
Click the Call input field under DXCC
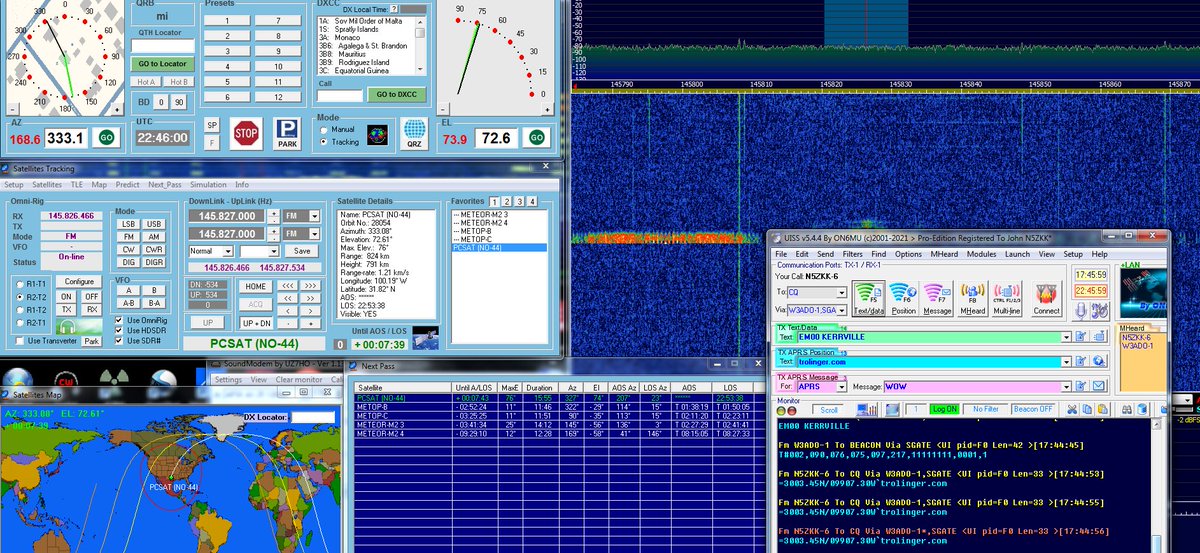(x=339, y=96)
